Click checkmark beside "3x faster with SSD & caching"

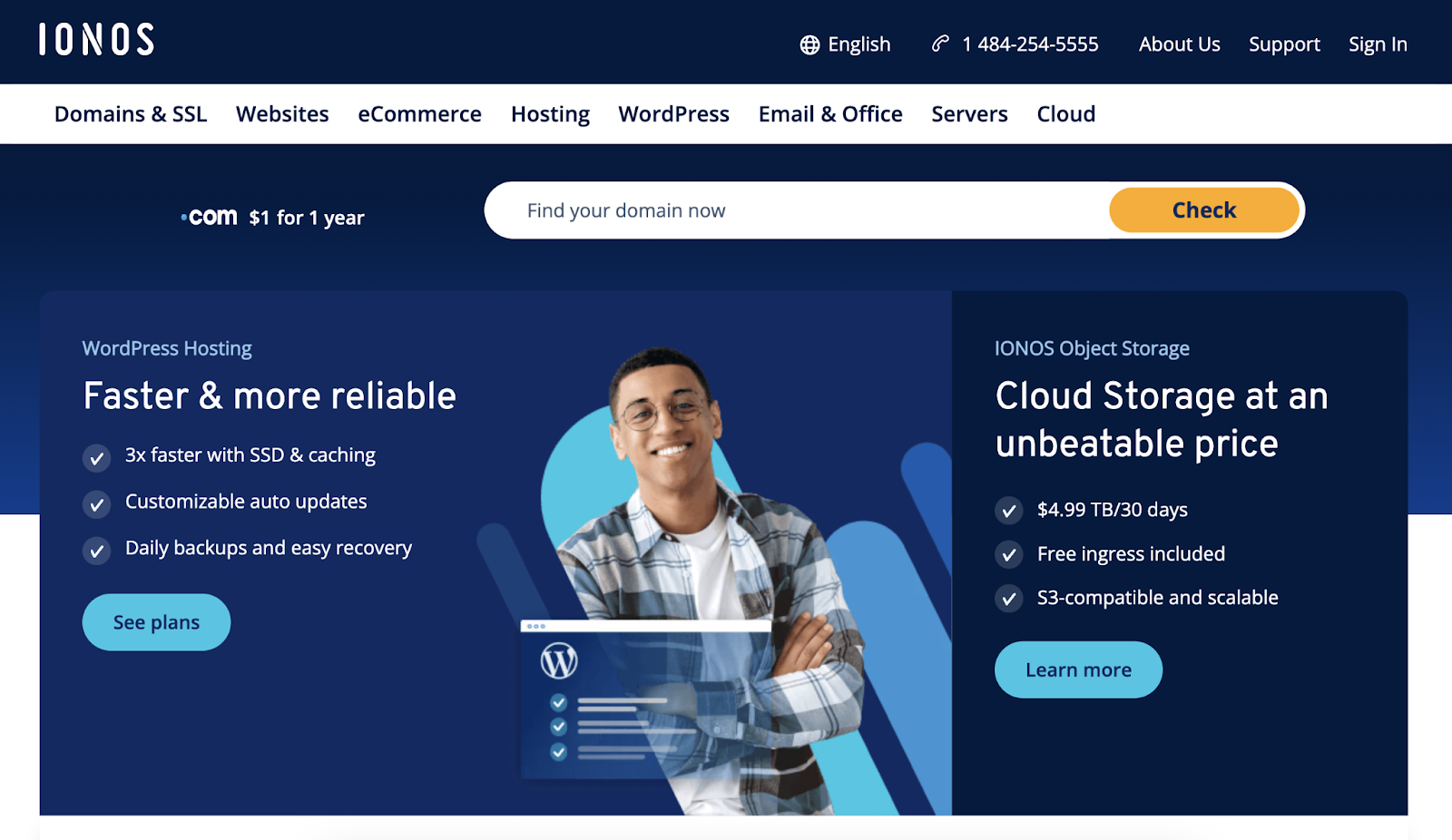pos(96,458)
